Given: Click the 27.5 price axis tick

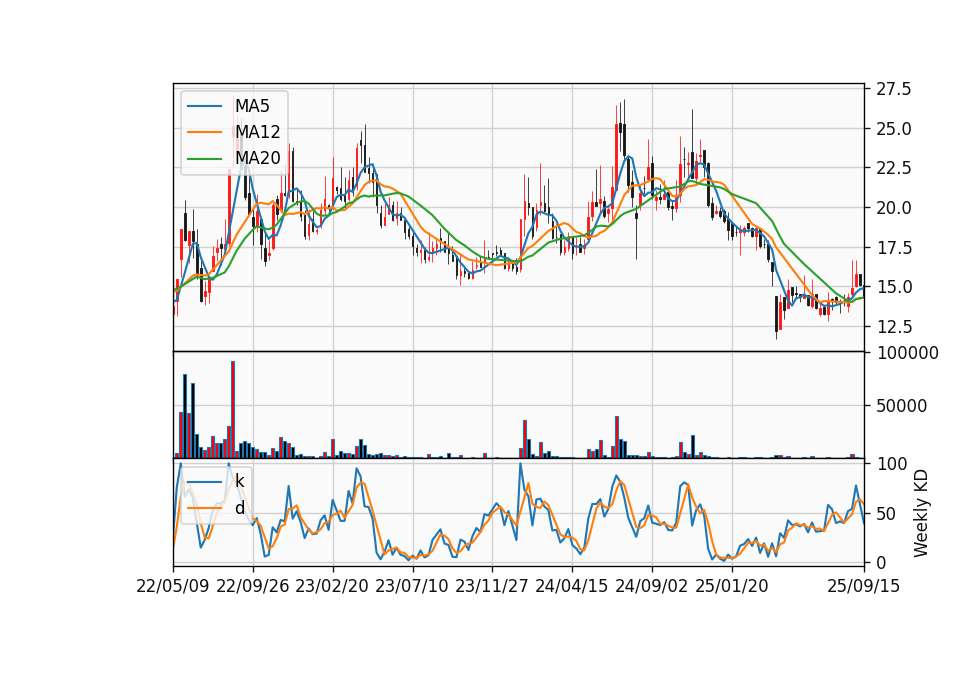Looking at the screenshot, I should (894, 89).
